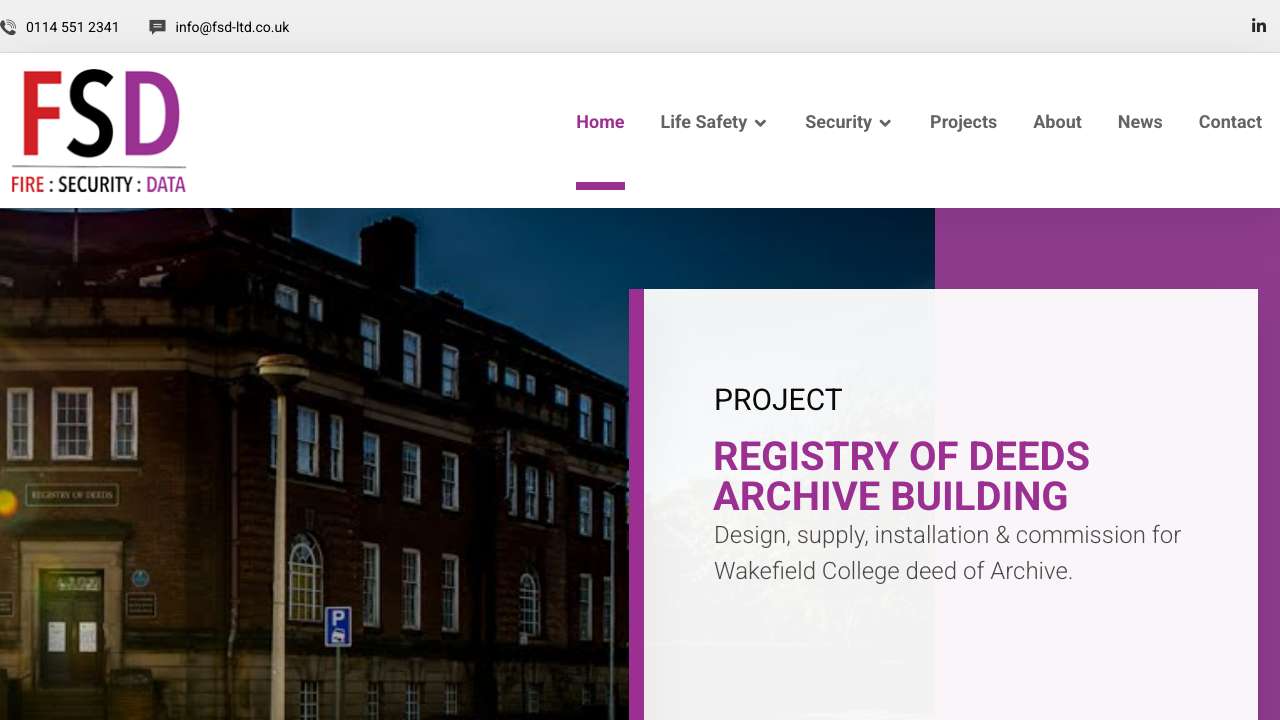
Task: Open the Life Safety menu item
Action: pos(703,122)
